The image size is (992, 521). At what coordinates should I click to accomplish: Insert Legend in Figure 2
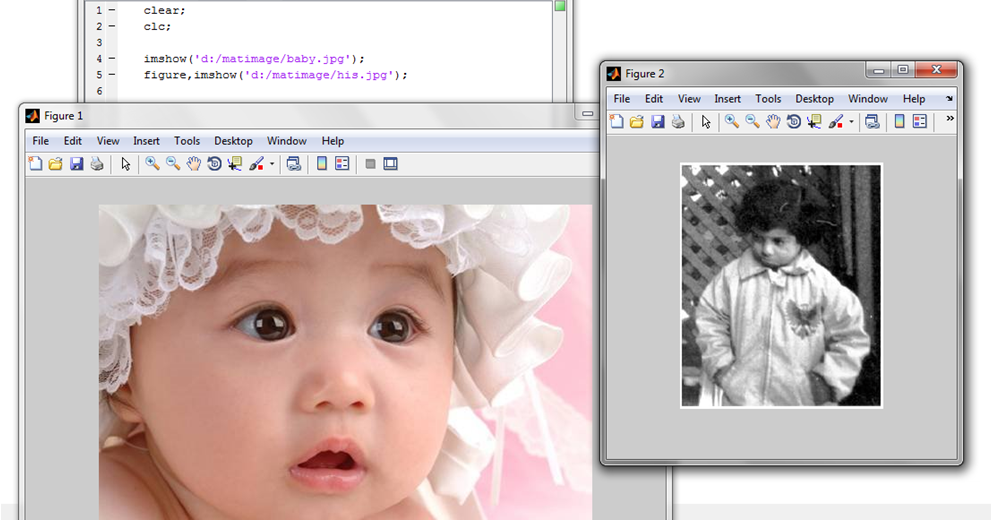(x=920, y=121)
